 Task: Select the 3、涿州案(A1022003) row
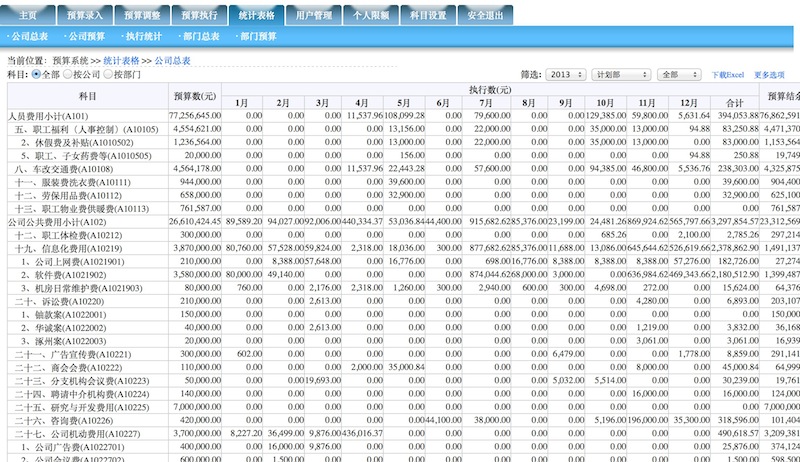[63, 342]
